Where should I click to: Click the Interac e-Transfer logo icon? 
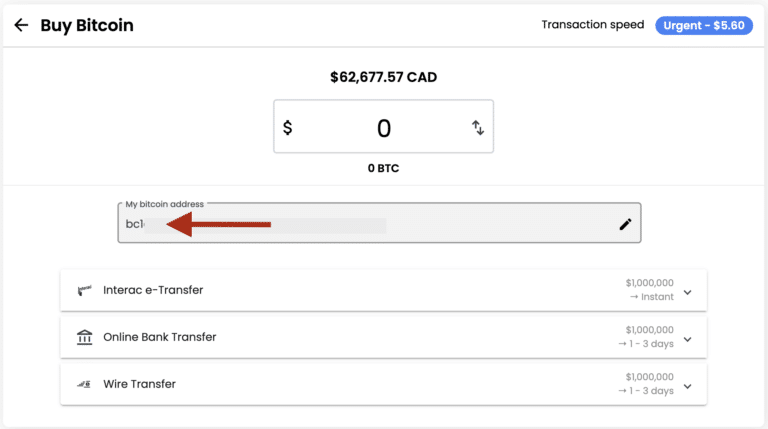[84, 291]
